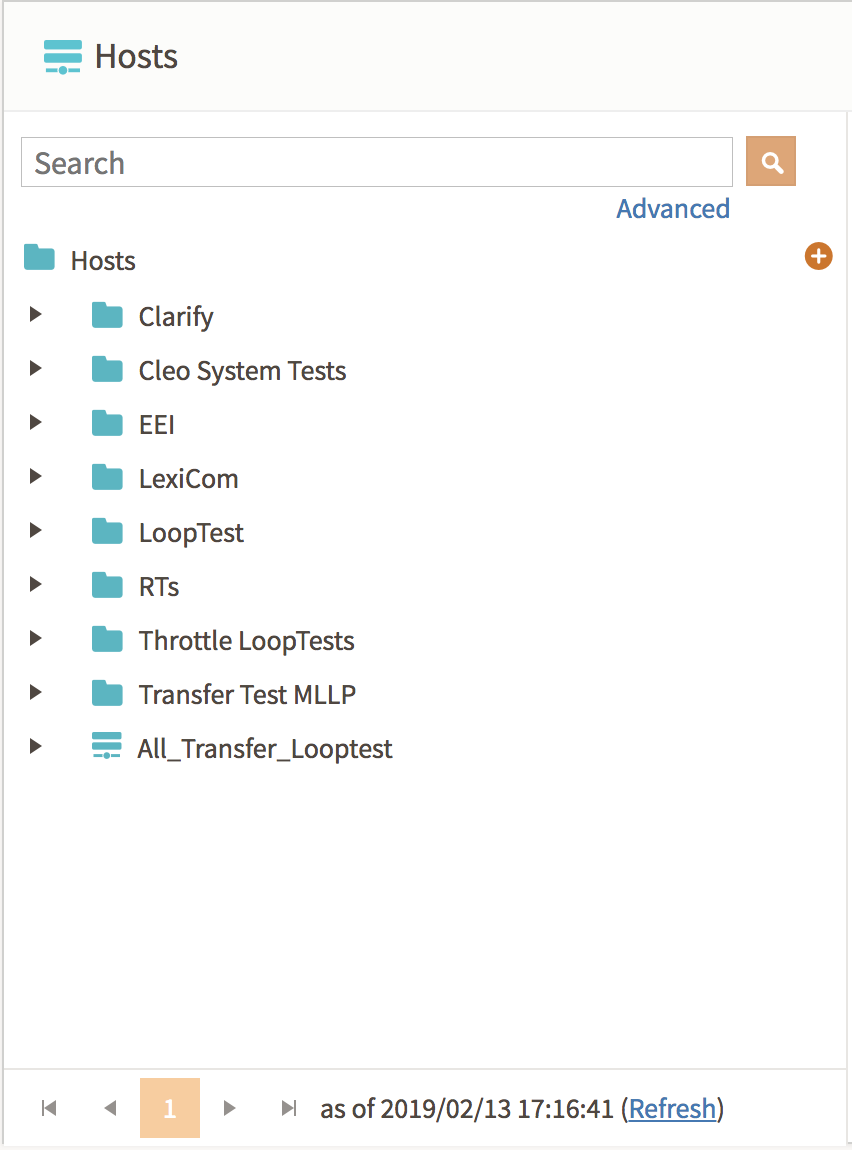Click the Hosts header server icon
The height and width of the screenshot is (1150, 852).
[63, 57]
